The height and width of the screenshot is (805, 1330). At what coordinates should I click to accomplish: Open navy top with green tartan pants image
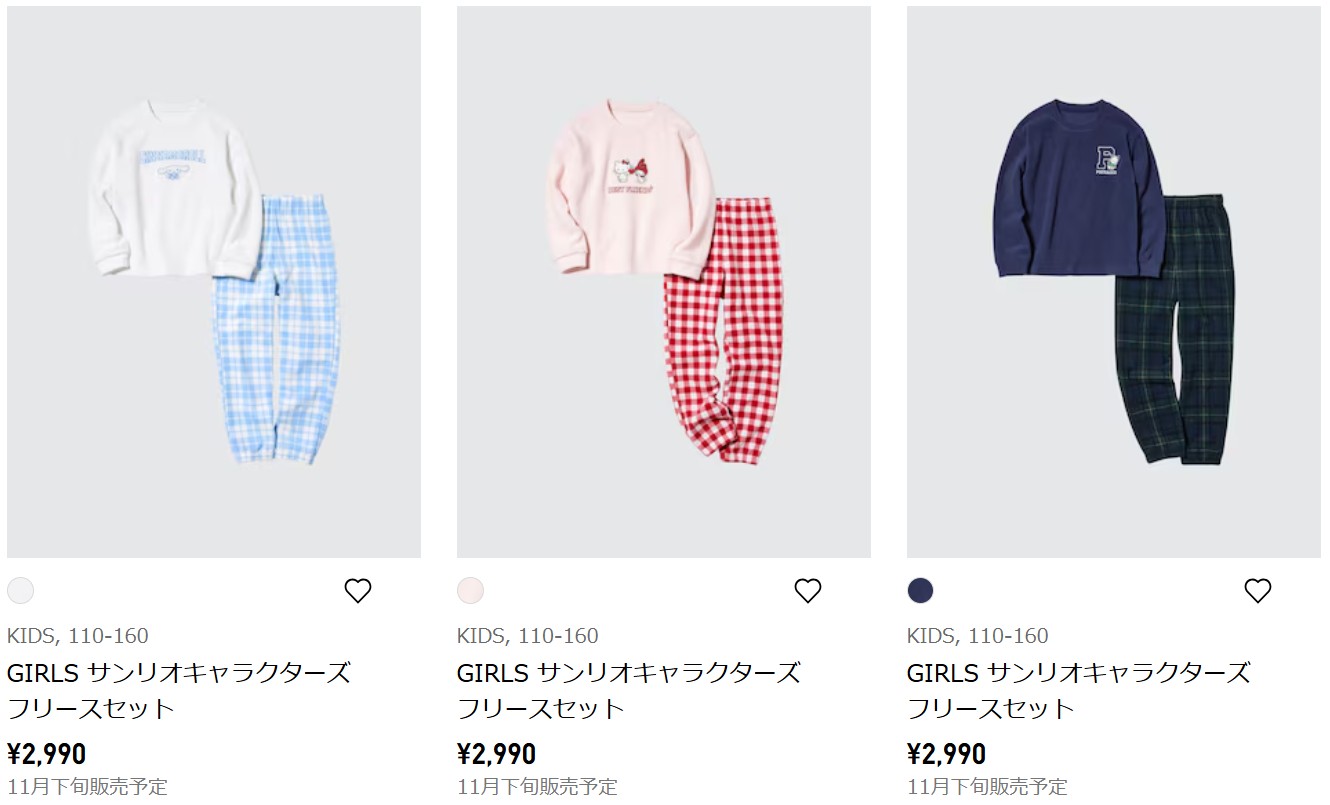[x=1114, y=282]
